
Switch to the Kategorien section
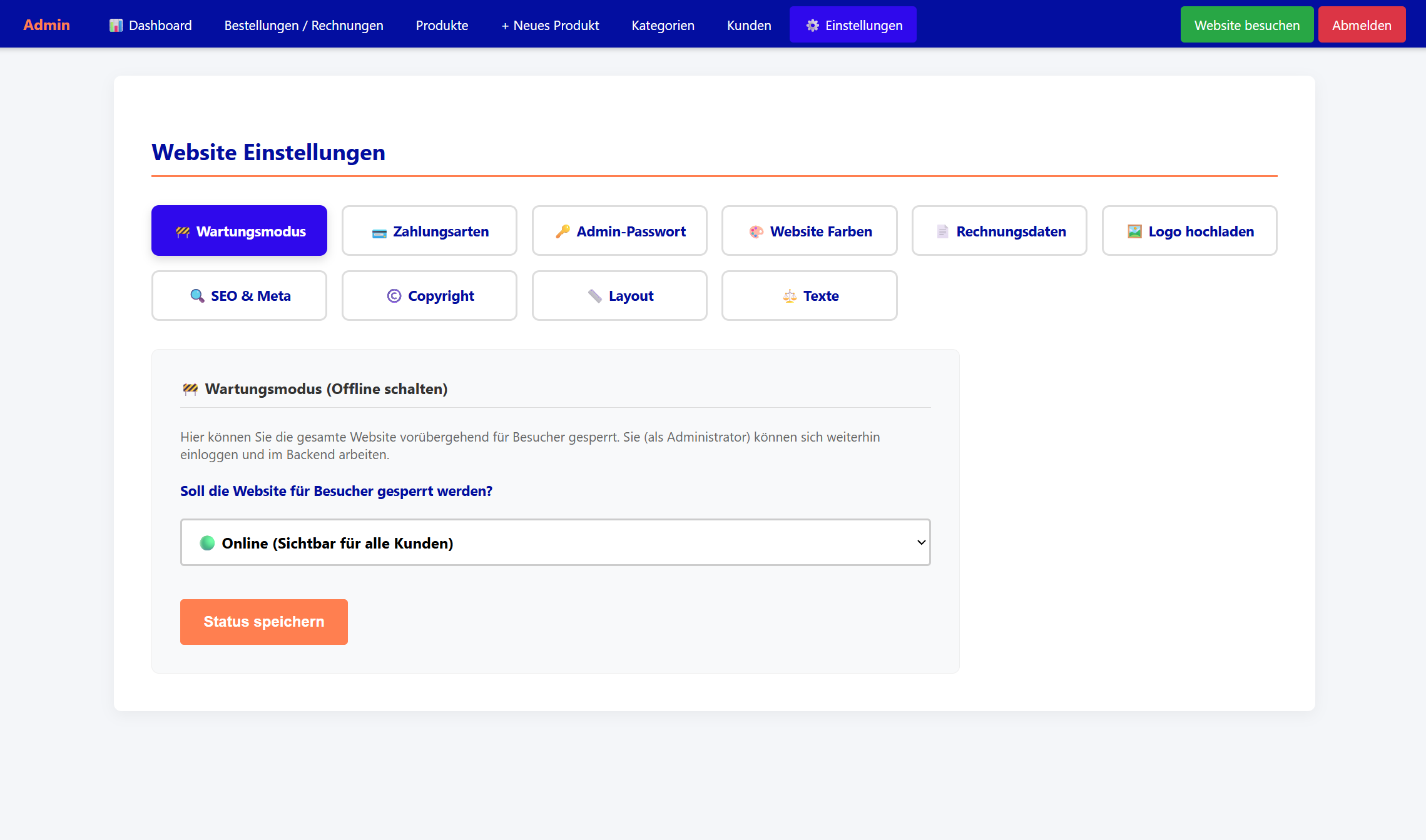(663, 25)
